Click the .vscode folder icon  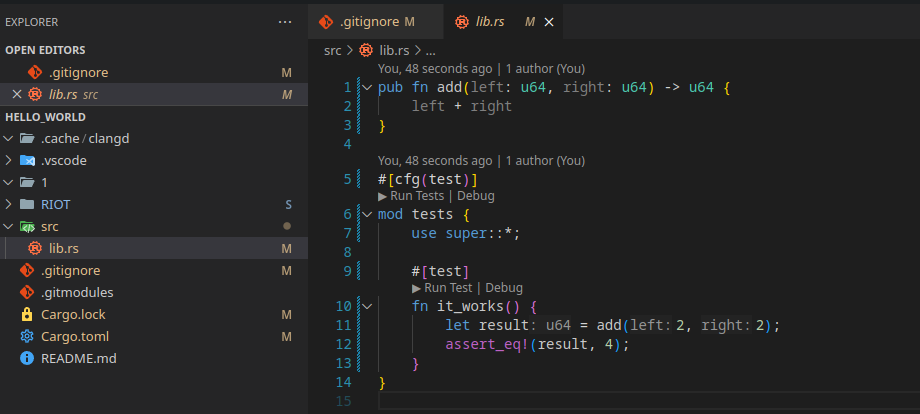coord(27,160)
